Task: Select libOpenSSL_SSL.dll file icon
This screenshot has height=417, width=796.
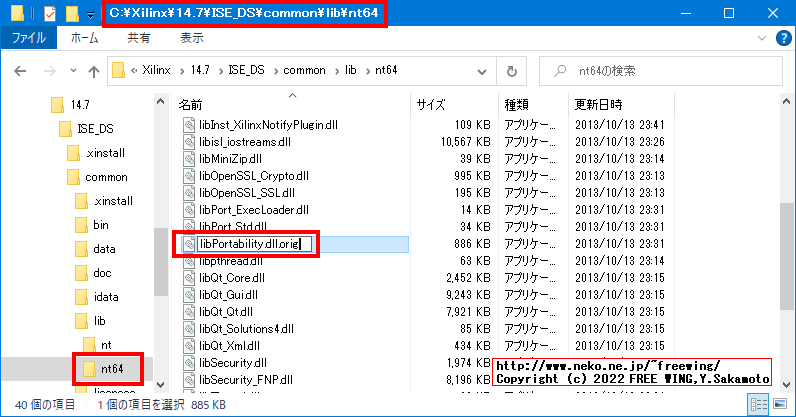Action: tap(189, 193)
